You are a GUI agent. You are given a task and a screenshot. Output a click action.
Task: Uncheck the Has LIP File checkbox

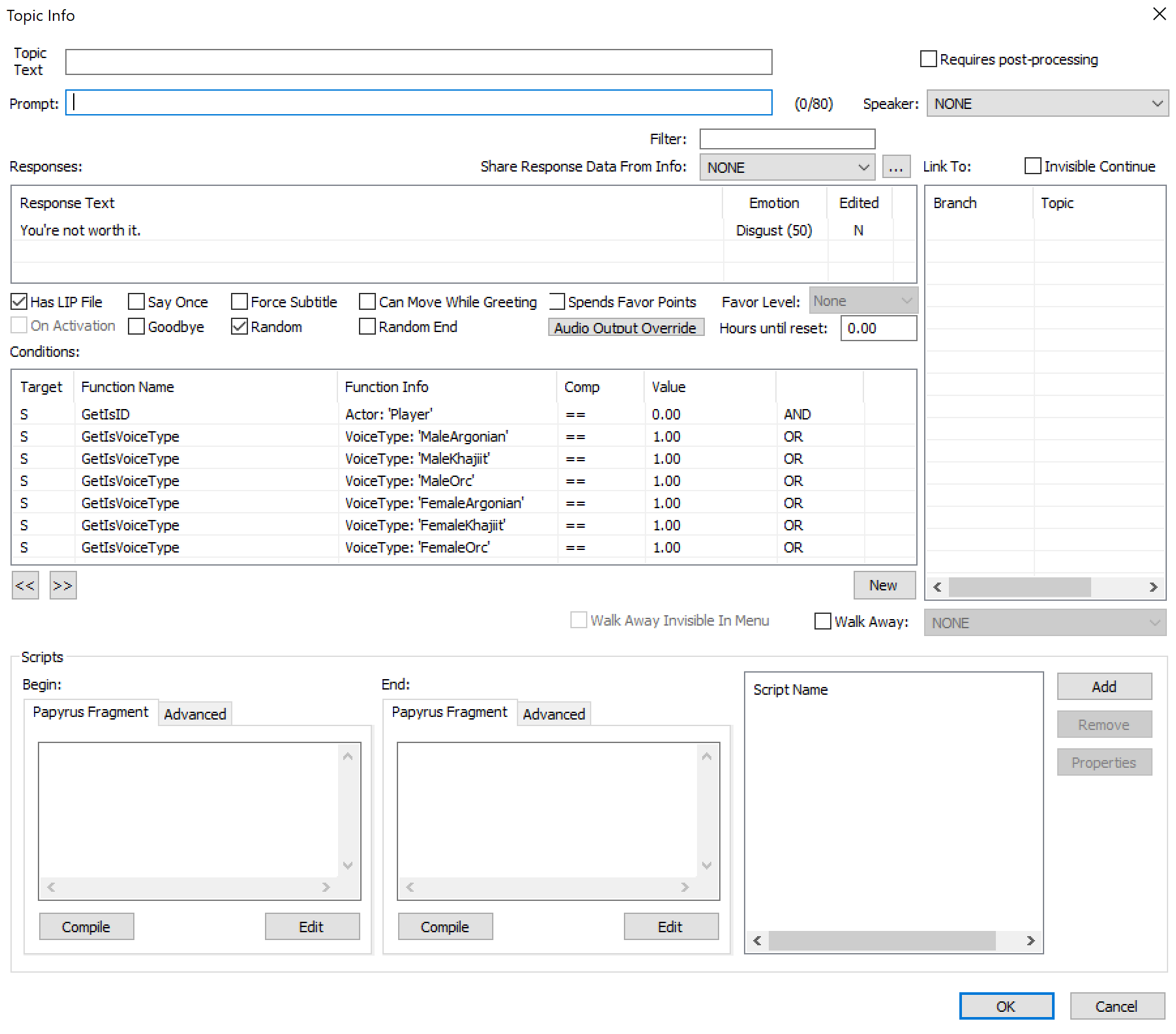coord(20,302)
